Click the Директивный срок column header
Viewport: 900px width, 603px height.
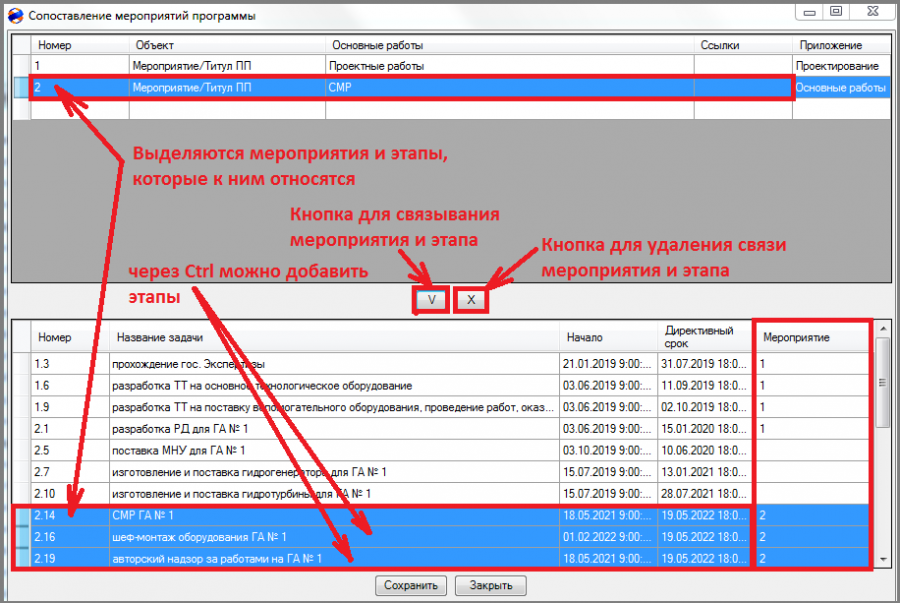coord(704,337)
